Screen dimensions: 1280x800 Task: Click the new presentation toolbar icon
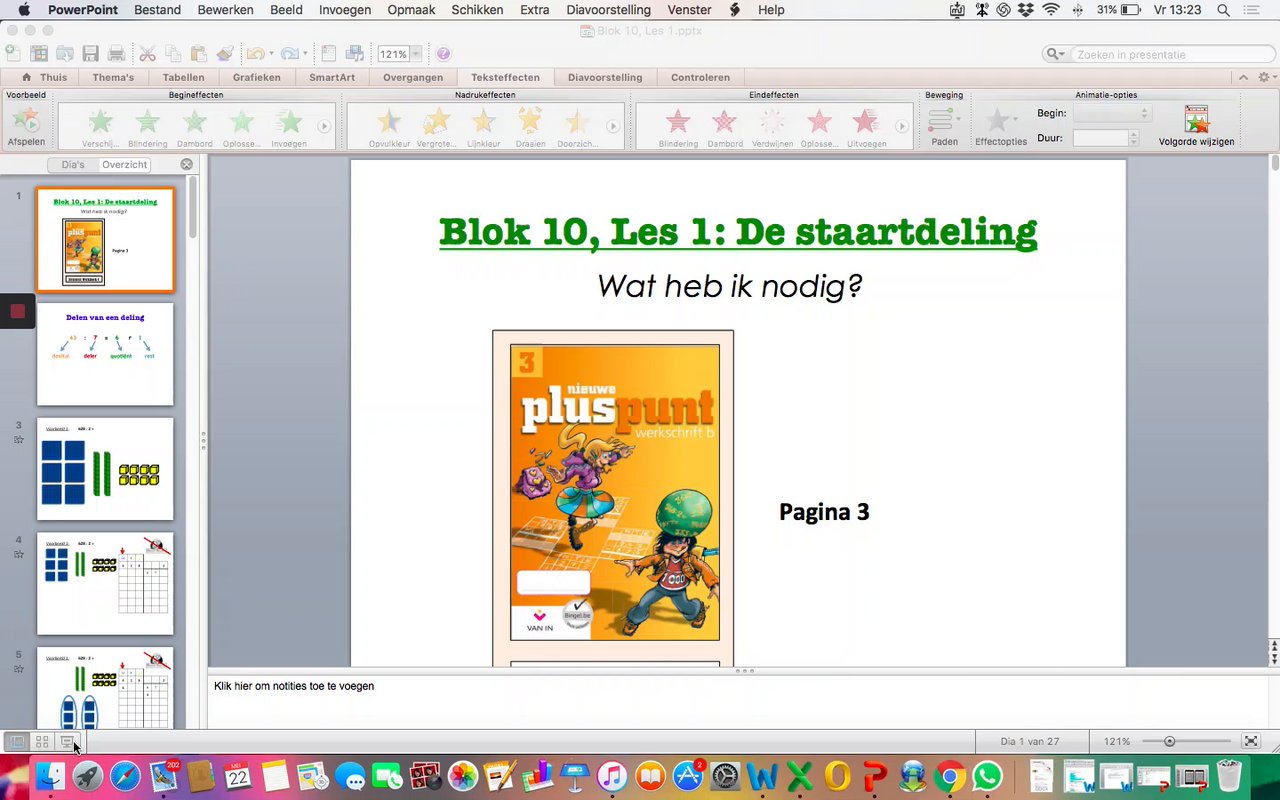click(x=12, y=53)
